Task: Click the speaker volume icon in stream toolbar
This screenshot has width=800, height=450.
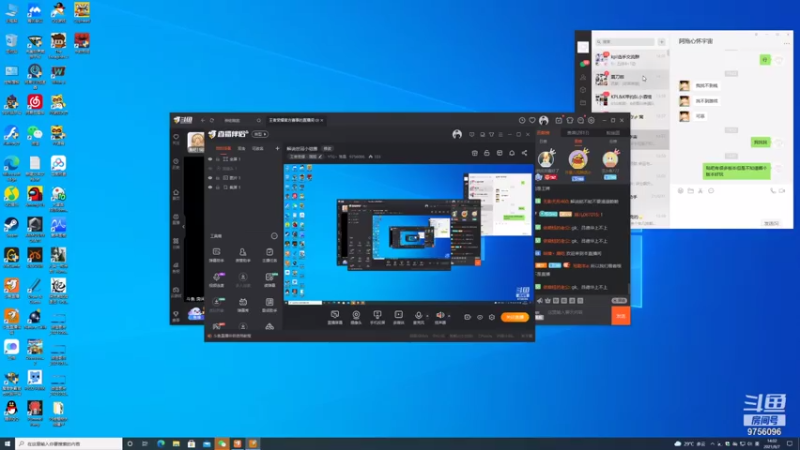Action: click(x=440, y=315)
